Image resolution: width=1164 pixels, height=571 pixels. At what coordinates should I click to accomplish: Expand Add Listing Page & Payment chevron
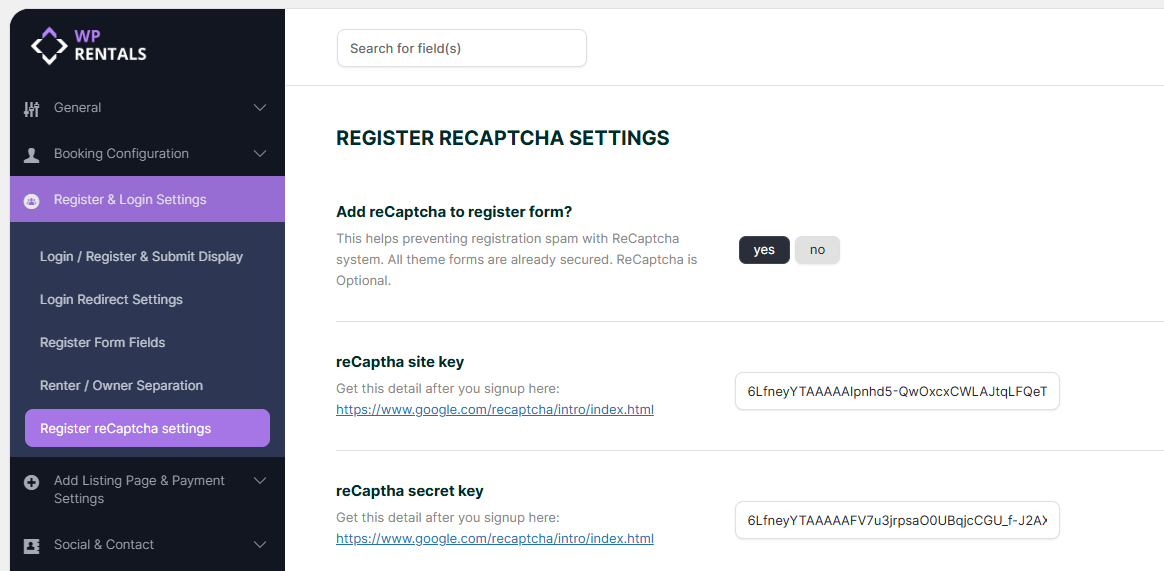click(260, 481)
